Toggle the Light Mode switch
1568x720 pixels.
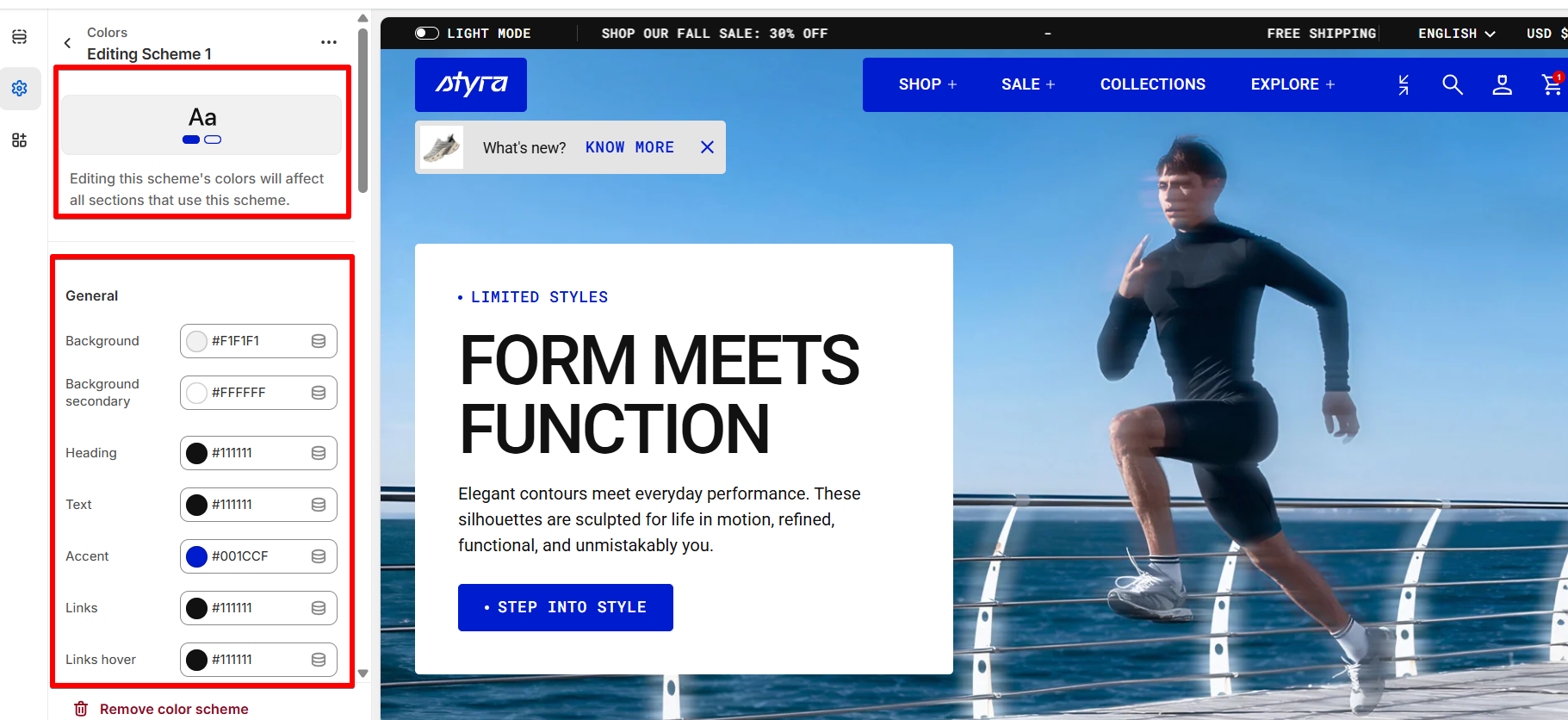427,34
